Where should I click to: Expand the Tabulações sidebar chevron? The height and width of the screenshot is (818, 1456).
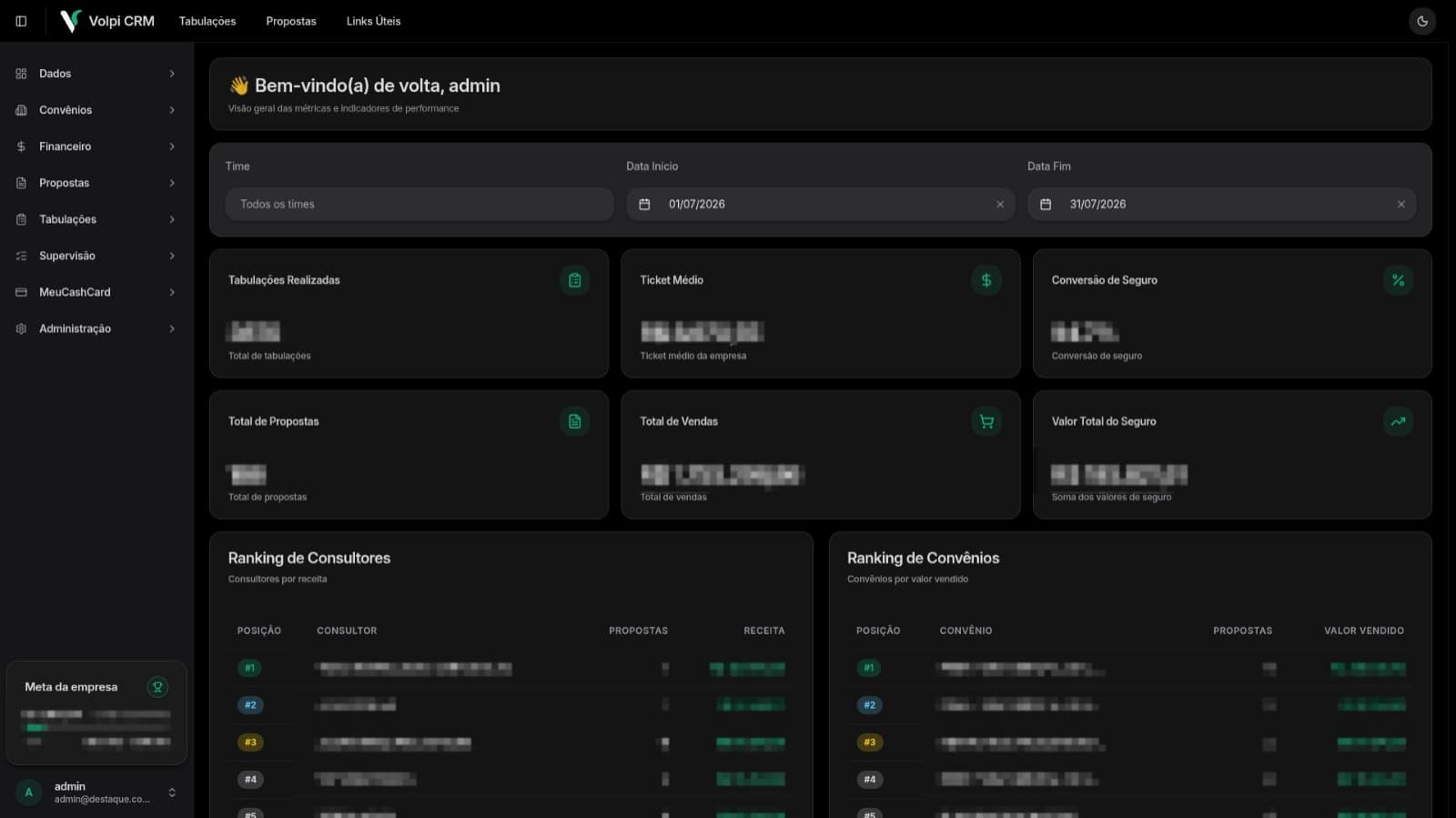[172, 219]
